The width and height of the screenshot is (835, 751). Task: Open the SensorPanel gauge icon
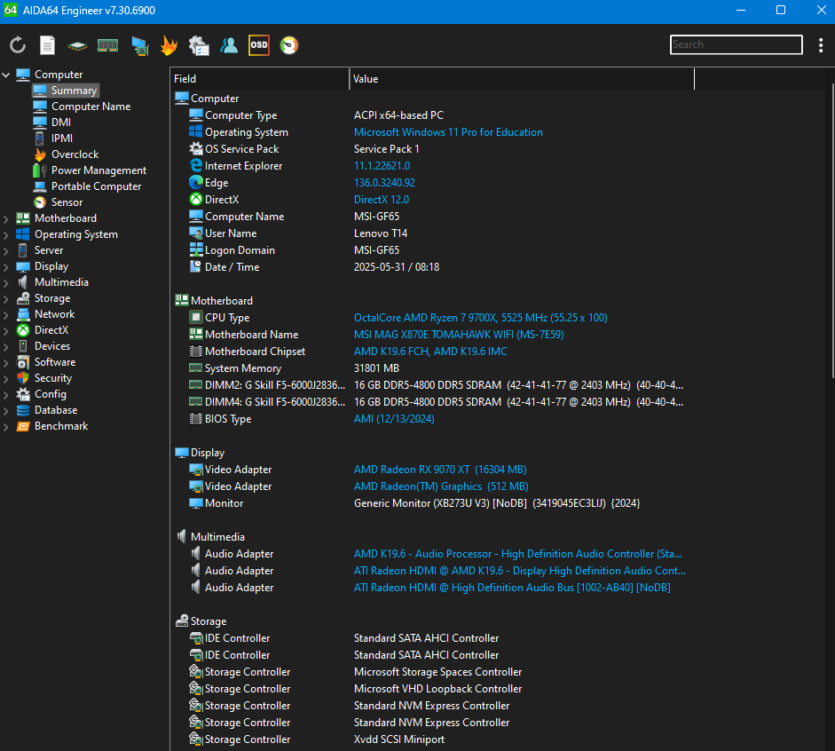click(289, 45)
